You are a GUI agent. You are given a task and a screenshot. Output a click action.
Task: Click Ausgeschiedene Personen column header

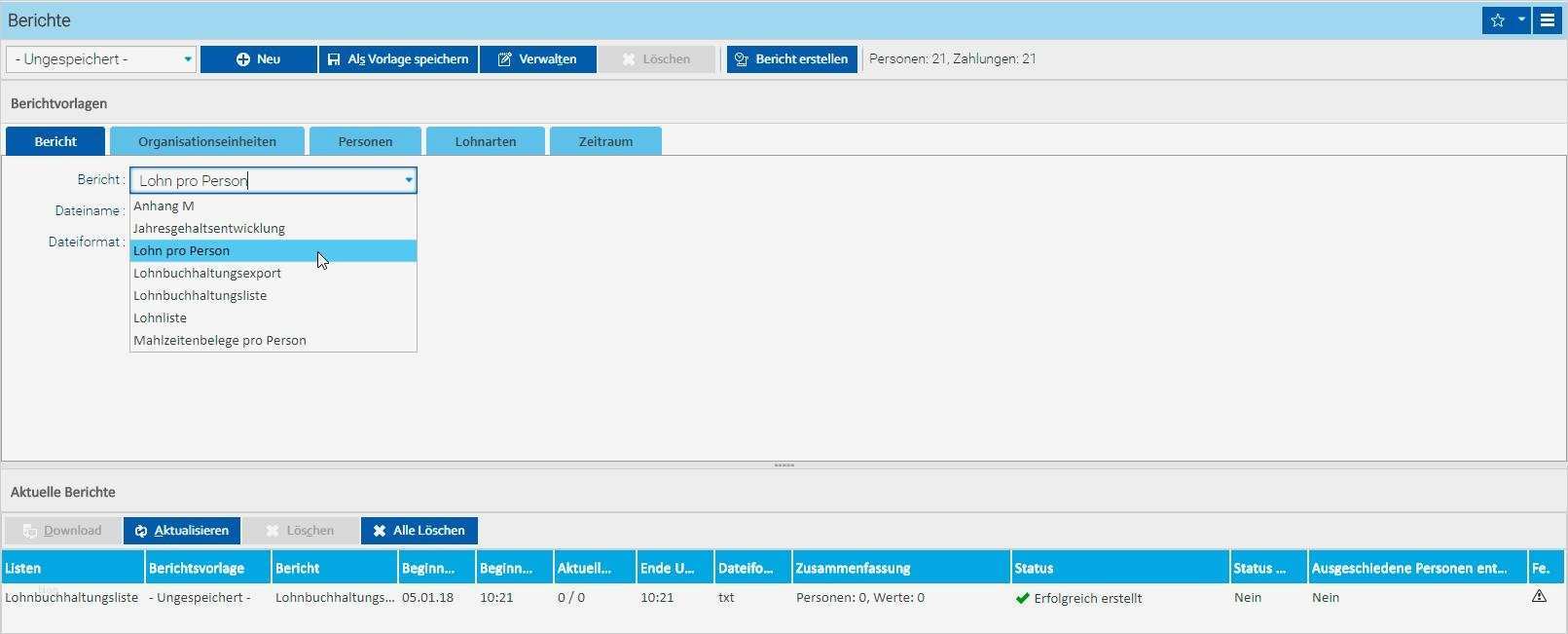(x=1417, y=568)
